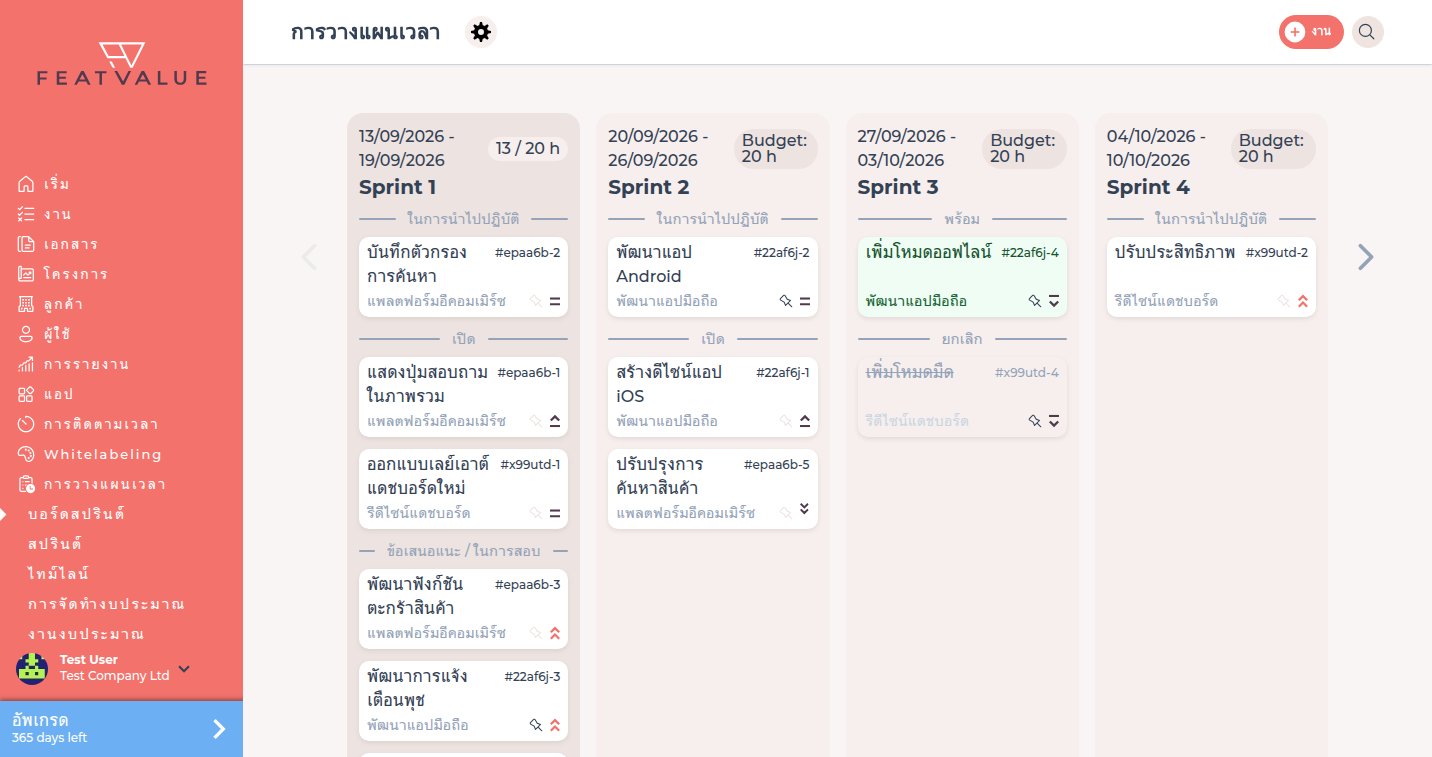
Task: Open การจัดทำงบประมาณ submenu link
Action: pyautogui.click(x=106, y=604)
